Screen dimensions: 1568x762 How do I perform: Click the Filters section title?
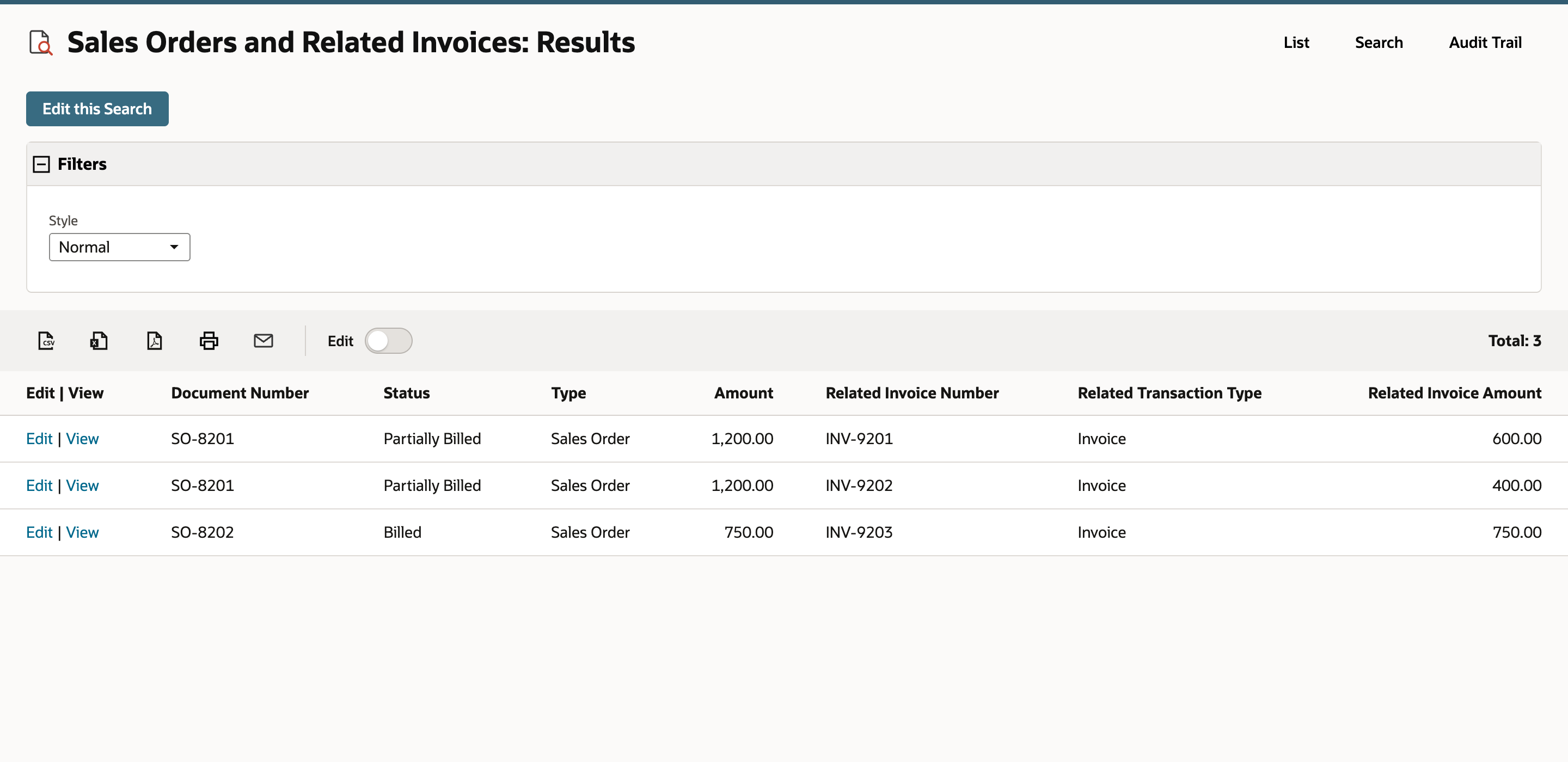(x=82, y=164)
